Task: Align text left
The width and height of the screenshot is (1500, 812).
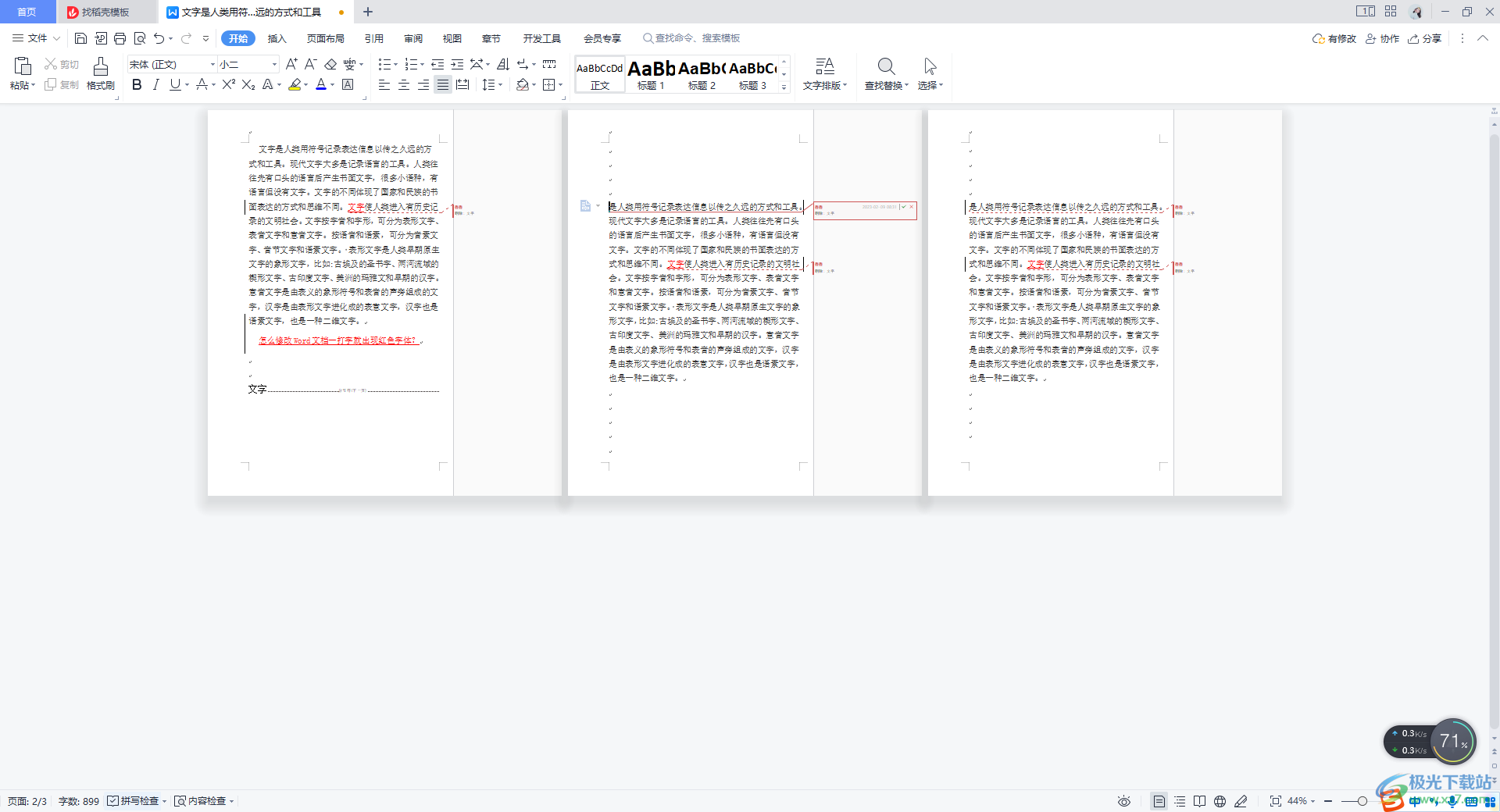Action: click(x=384, y=84)
